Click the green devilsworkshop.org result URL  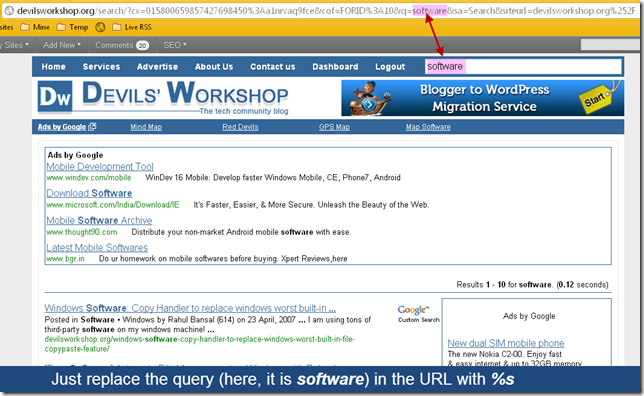[x=199, y=344]
